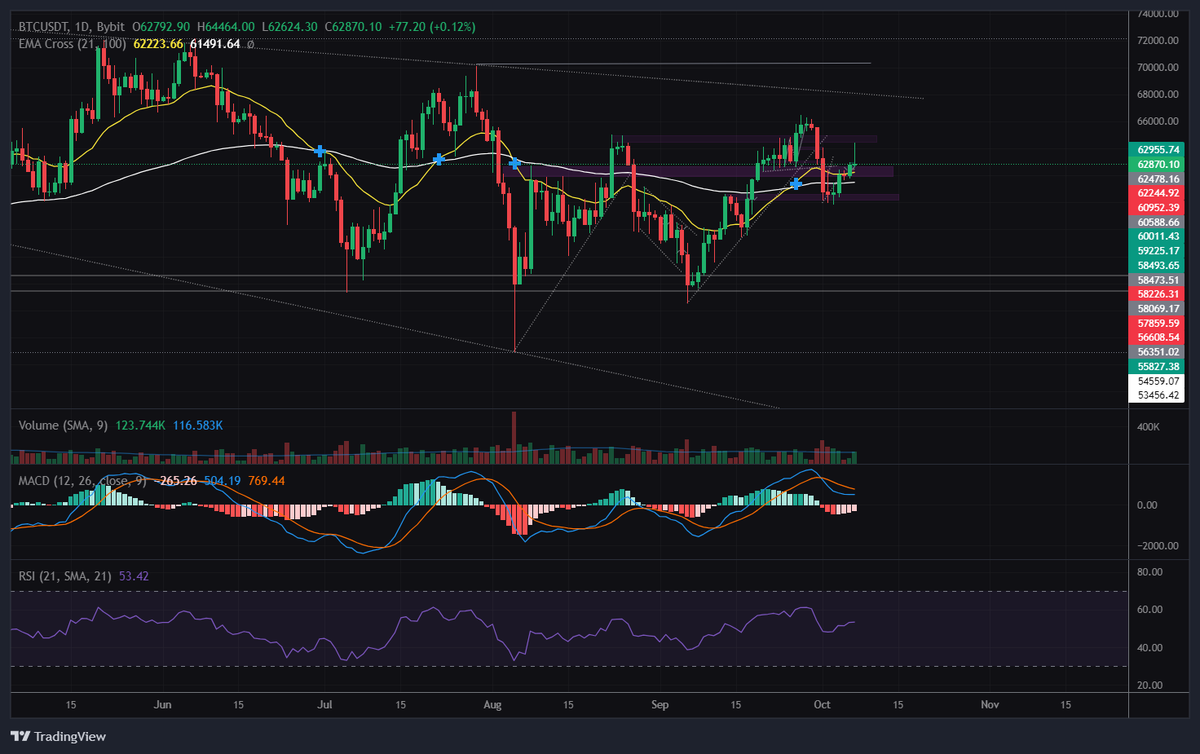This screenshot has width=1200, height=754.
Task: Select the MACD (12, 26, close, 9) legend
Action: tap(83, 482)
